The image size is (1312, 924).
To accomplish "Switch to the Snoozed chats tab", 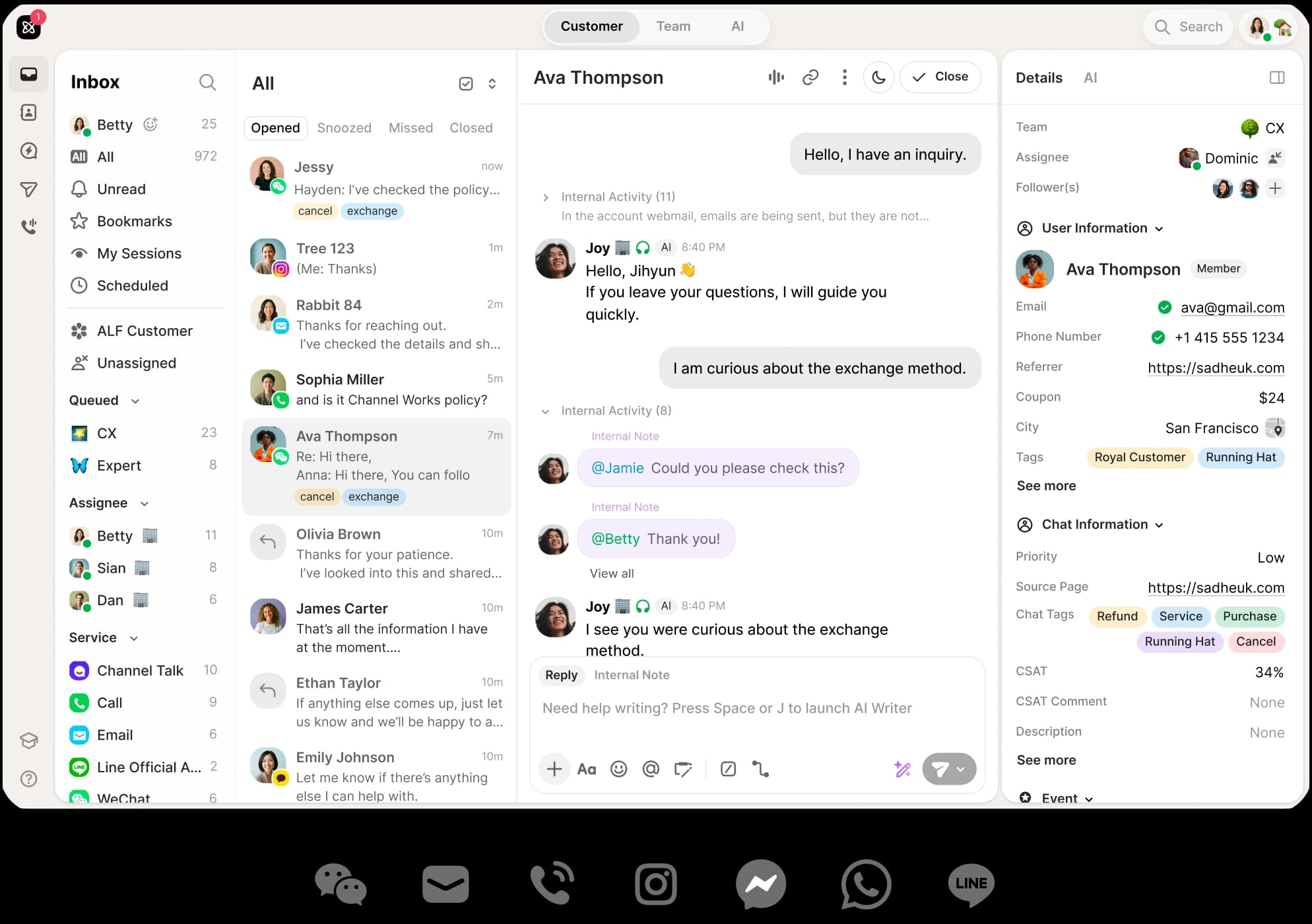I will (x=344, y=127).
